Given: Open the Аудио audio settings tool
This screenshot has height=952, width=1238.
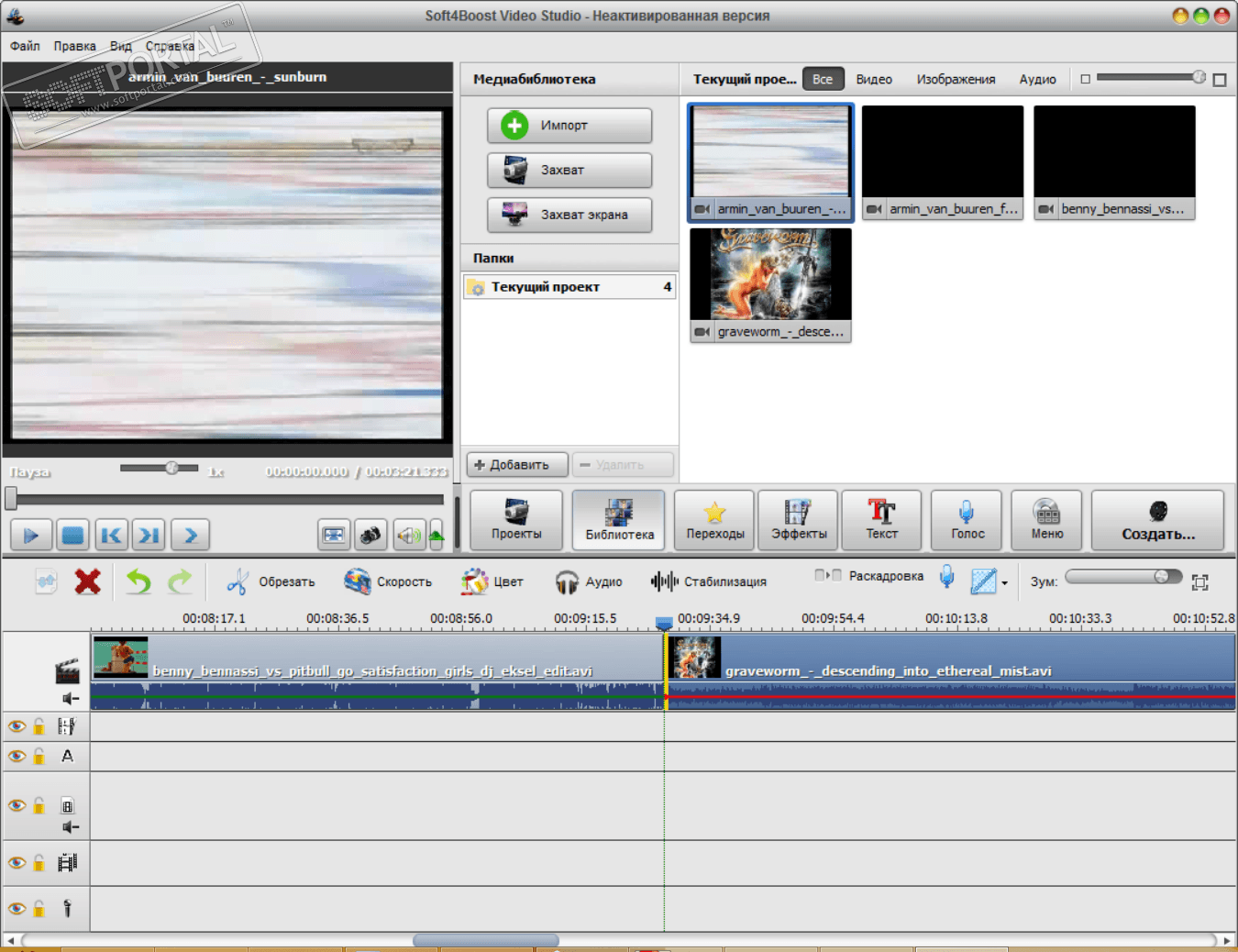Looking at the screenshot, I should [x=589, y=581].
